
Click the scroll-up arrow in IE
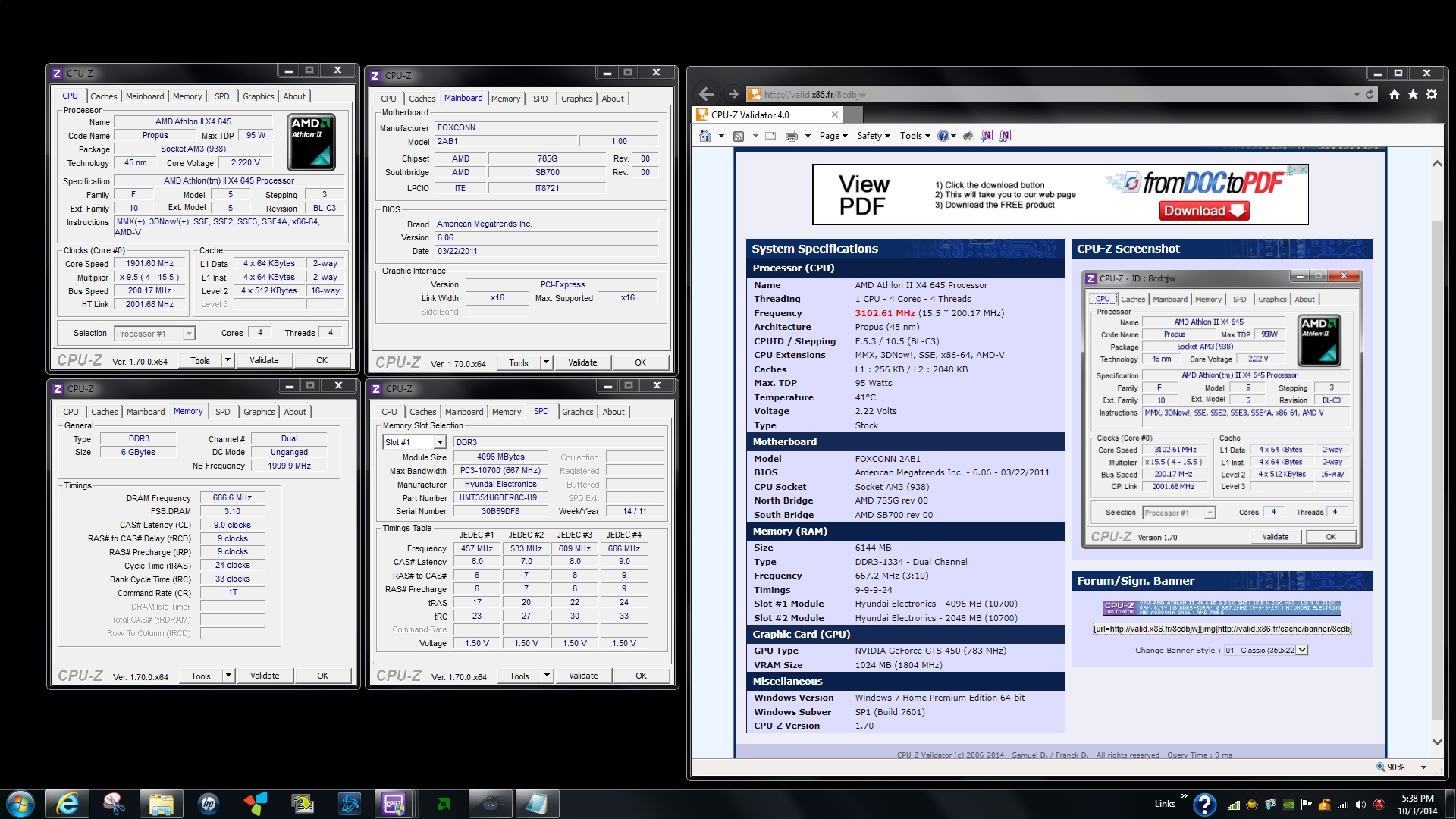coord(1437,163)
